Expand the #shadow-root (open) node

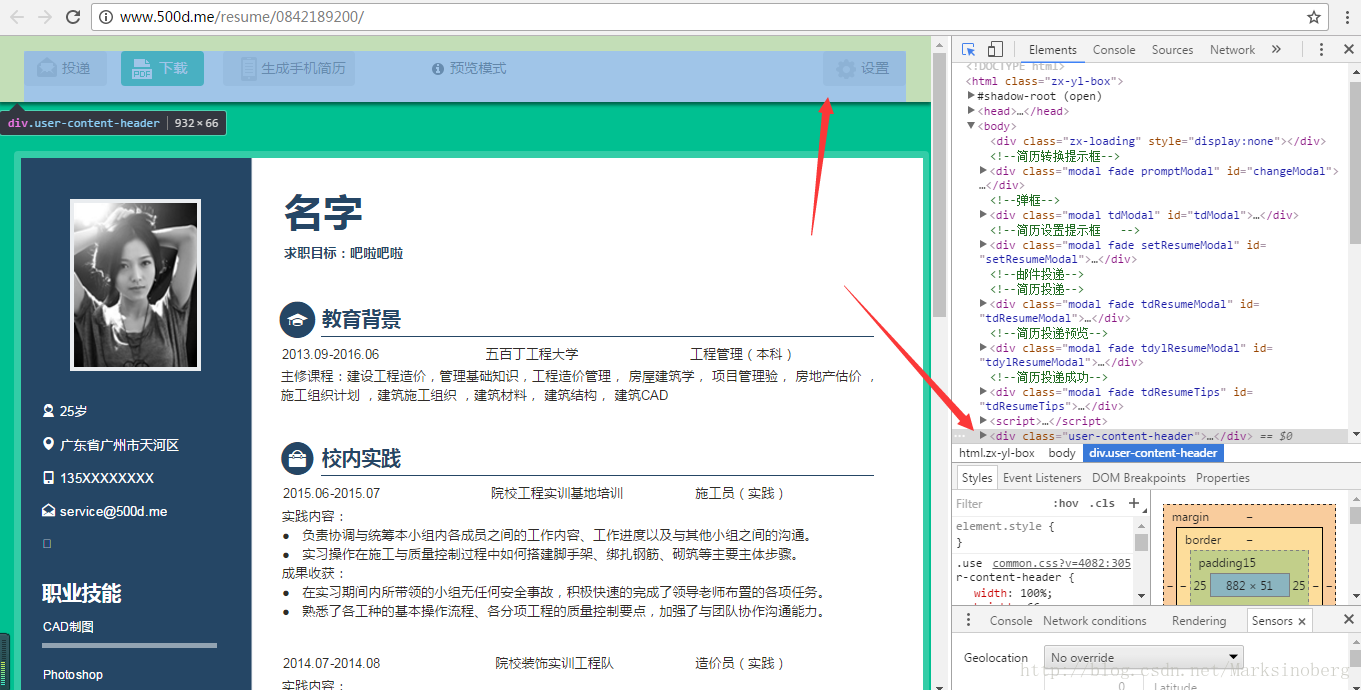[x=971, y=96]
